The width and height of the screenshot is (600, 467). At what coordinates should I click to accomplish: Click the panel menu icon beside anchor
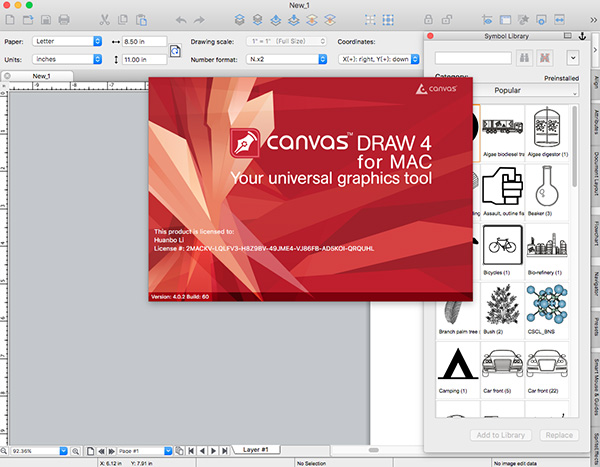pos(567,36)
